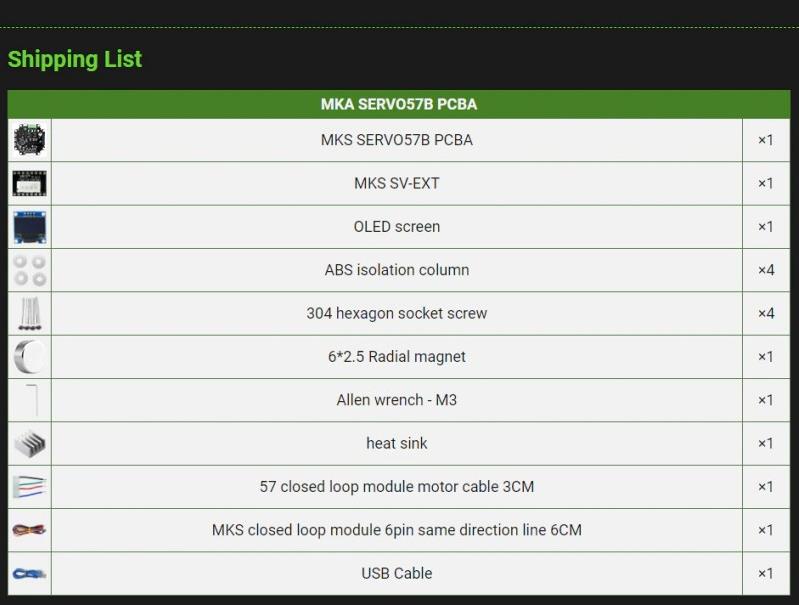Click the ×1 quantity for Allen wrench
The width and height of the screenshot is (799, 605).
pos(766,400)
